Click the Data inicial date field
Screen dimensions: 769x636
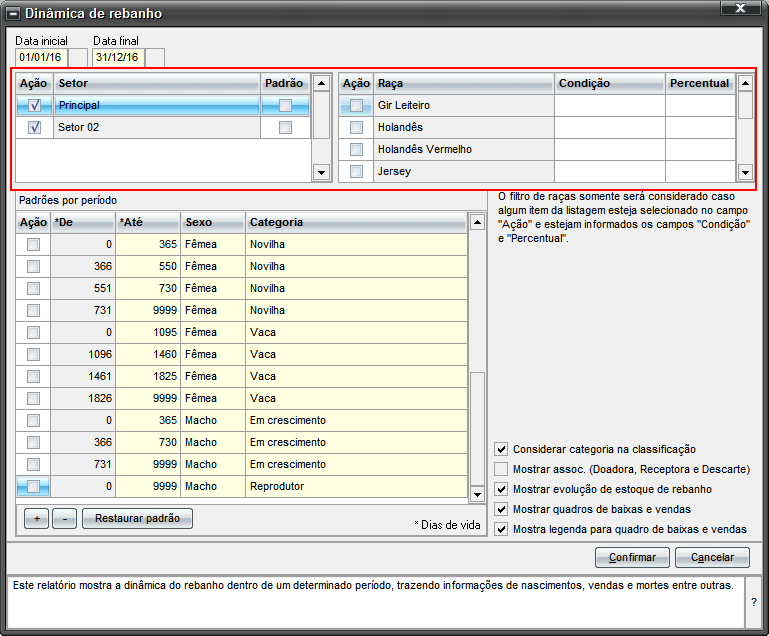point(41,57)
